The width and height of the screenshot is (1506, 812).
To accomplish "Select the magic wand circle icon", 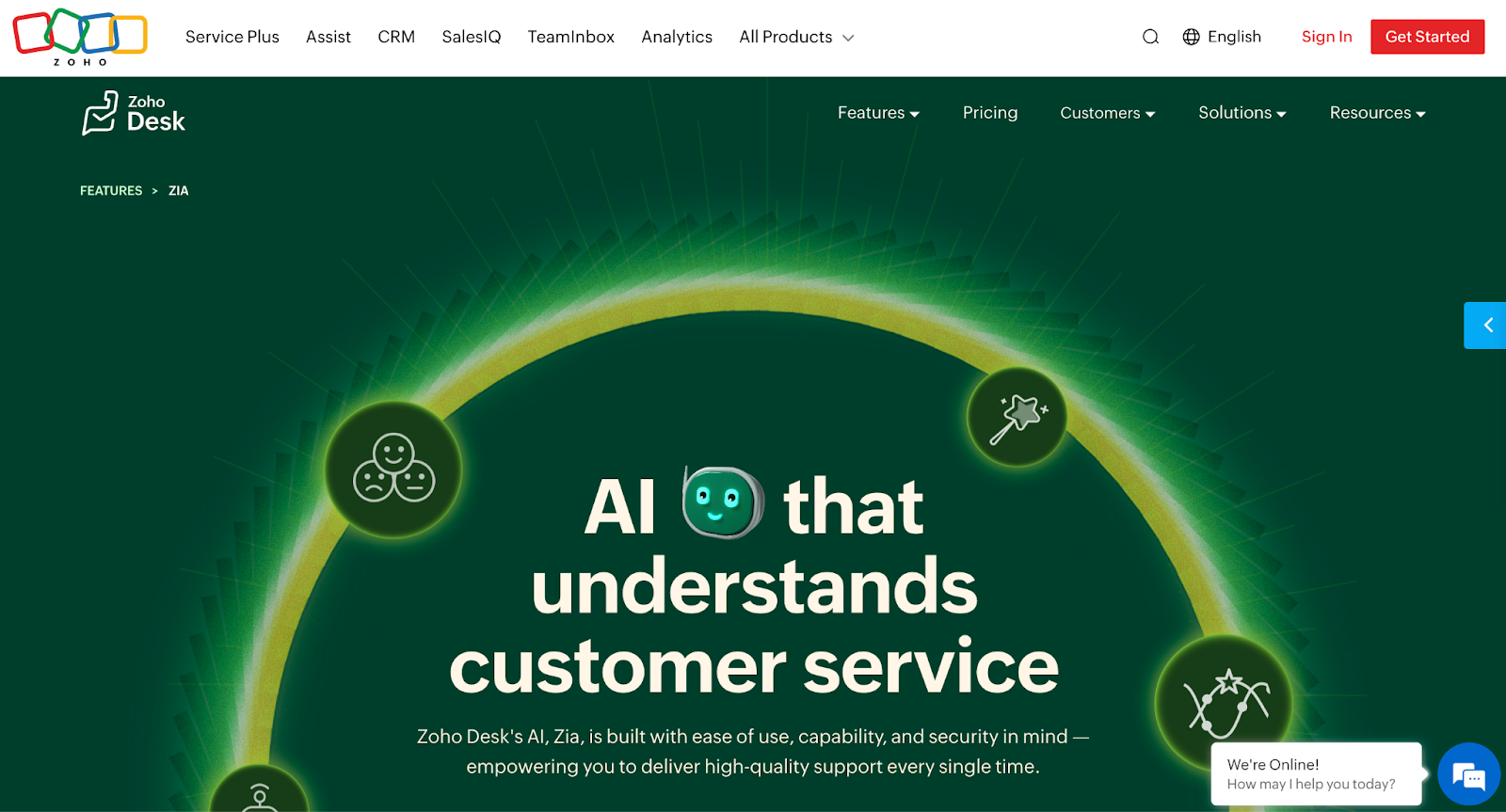I will tap(1017, 417).
